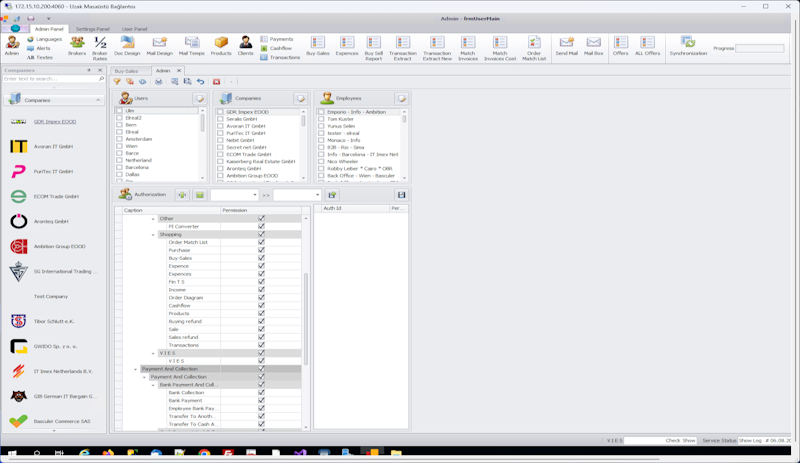Open the Mail Design tool
This screenshot has width=800, height=463.
pos(159,45)
